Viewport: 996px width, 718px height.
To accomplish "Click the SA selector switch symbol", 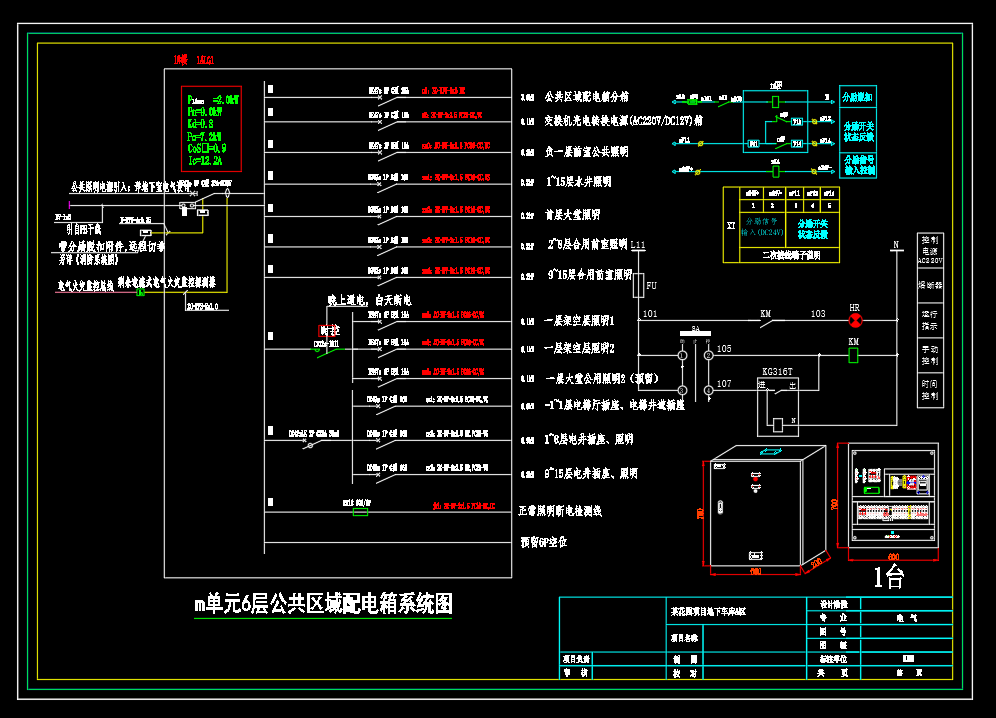I will click(695, 332).
